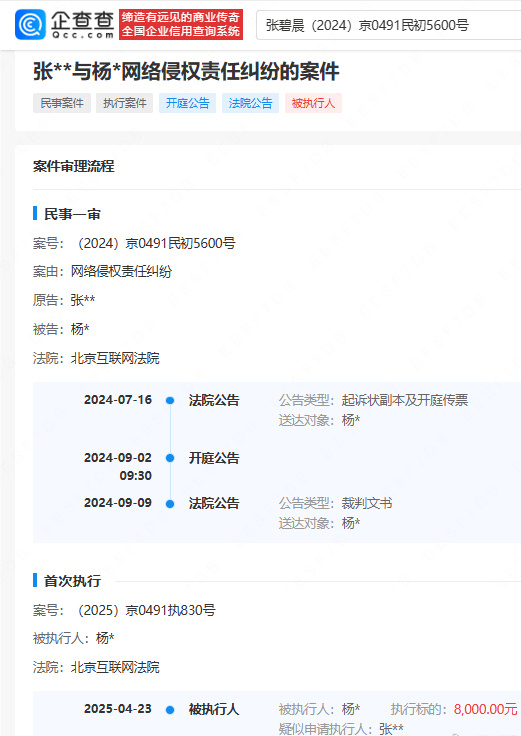Open the blue 法院公告 tag

(x=250, y=103)
